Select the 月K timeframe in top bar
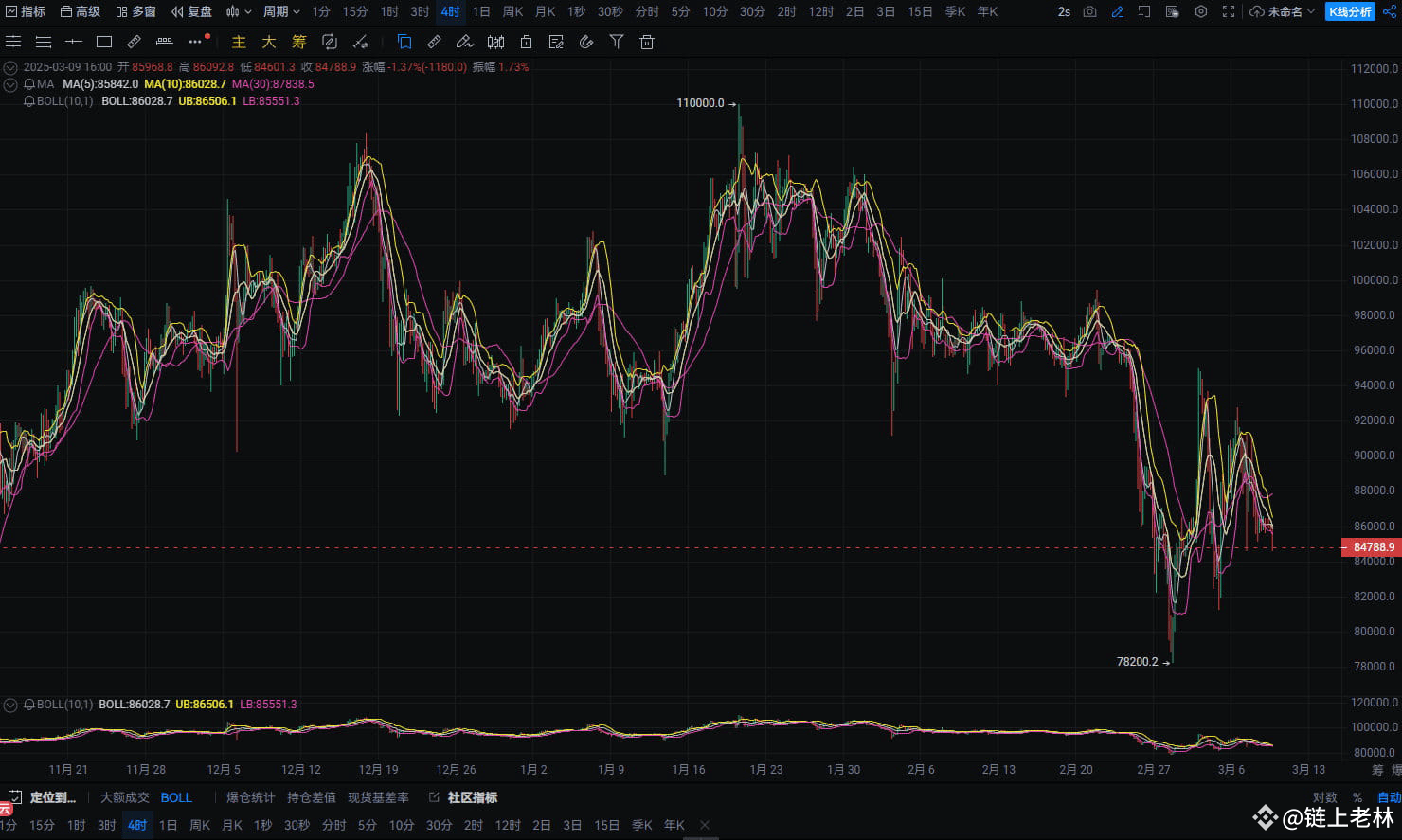Screen dimensions: 1402x840 (545, 11)
